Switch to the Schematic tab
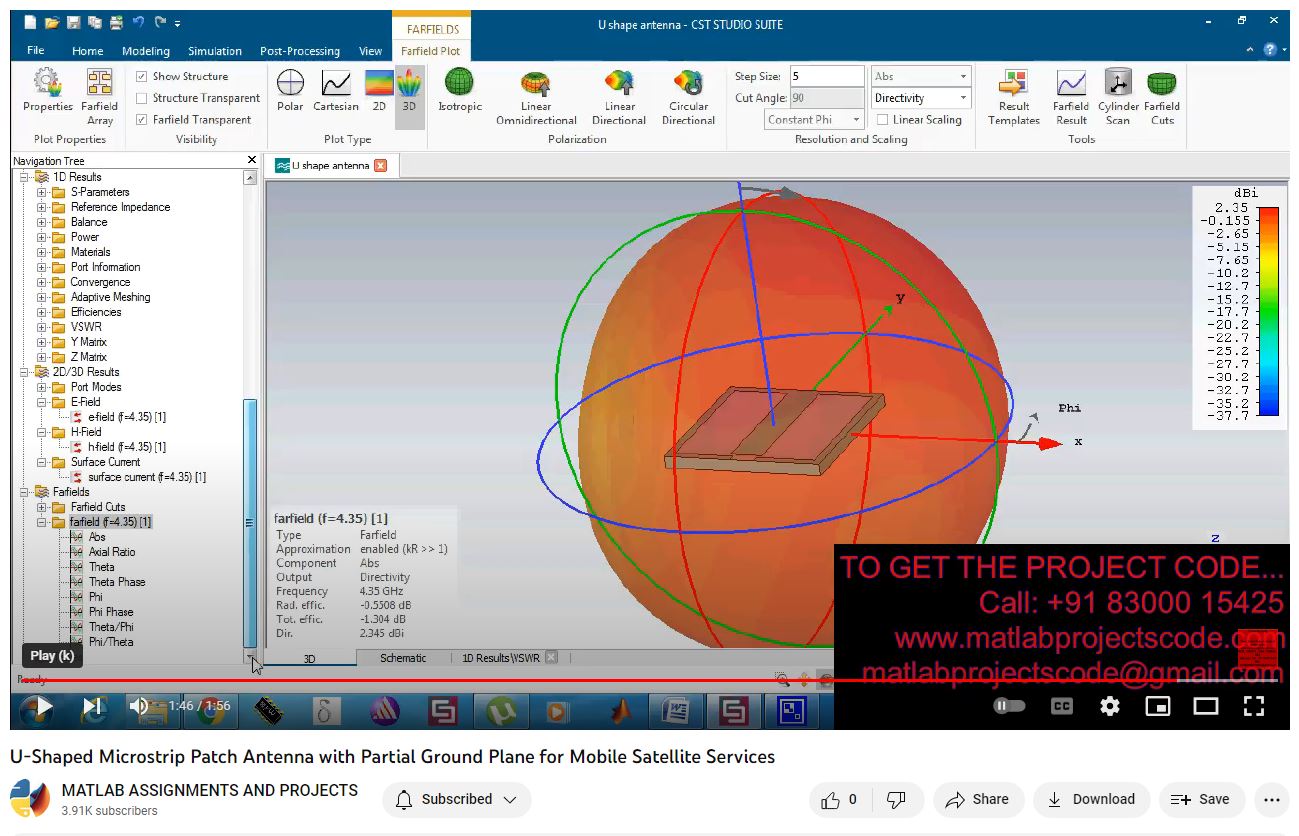This screenshot has height=836, width=1299. [x=403, y=658]
